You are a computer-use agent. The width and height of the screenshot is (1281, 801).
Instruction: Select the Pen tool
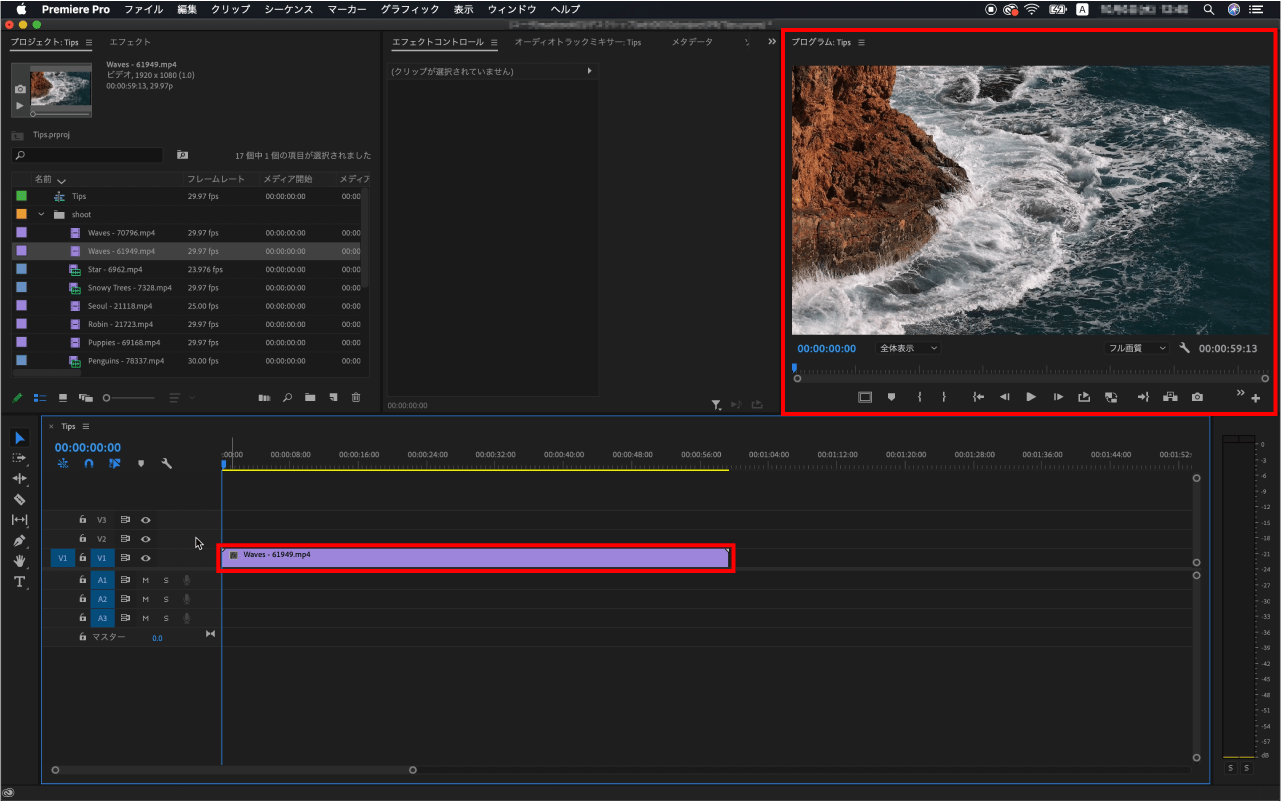pos(19,540)
